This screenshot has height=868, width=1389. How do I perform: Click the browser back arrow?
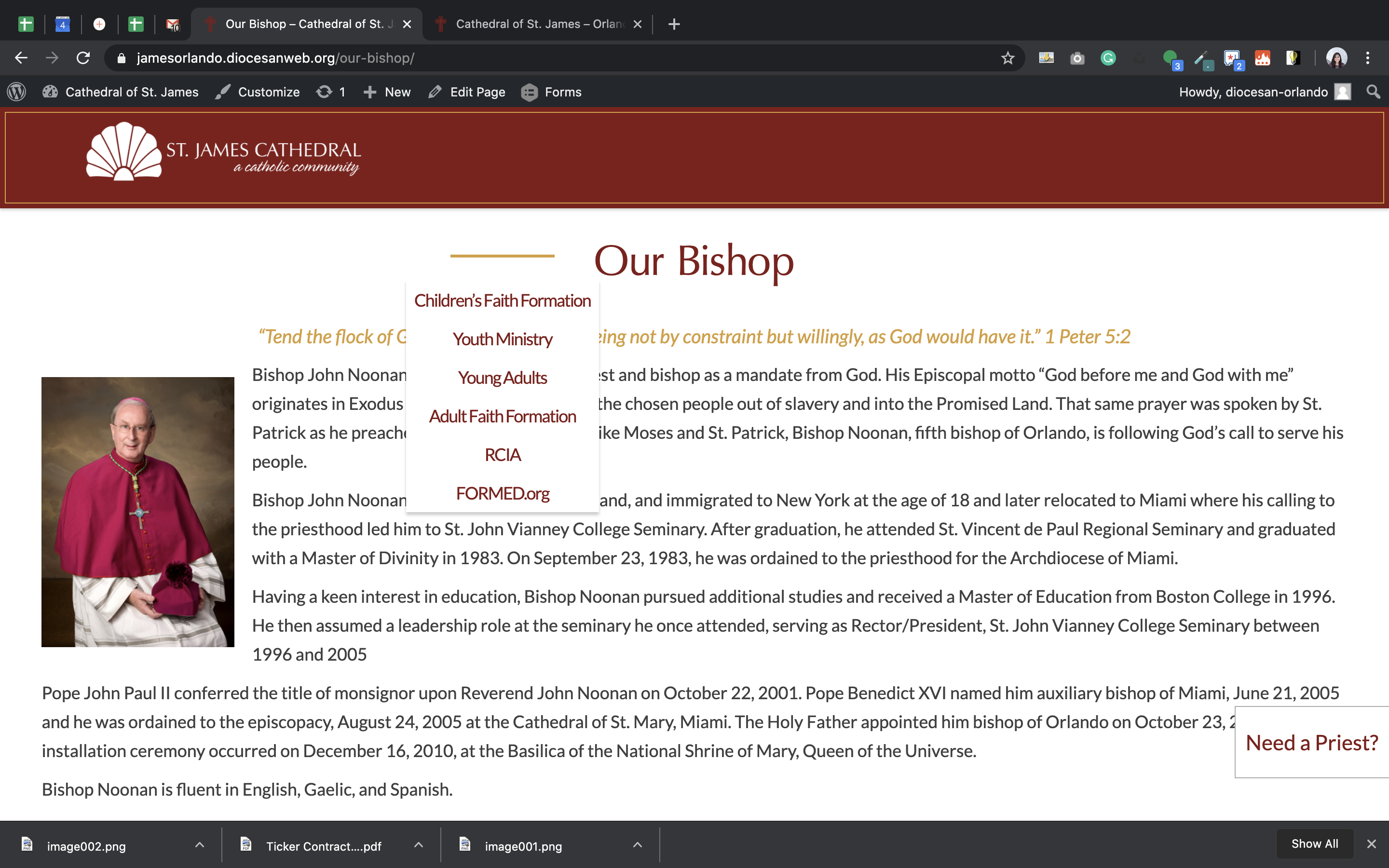point(21,58)
